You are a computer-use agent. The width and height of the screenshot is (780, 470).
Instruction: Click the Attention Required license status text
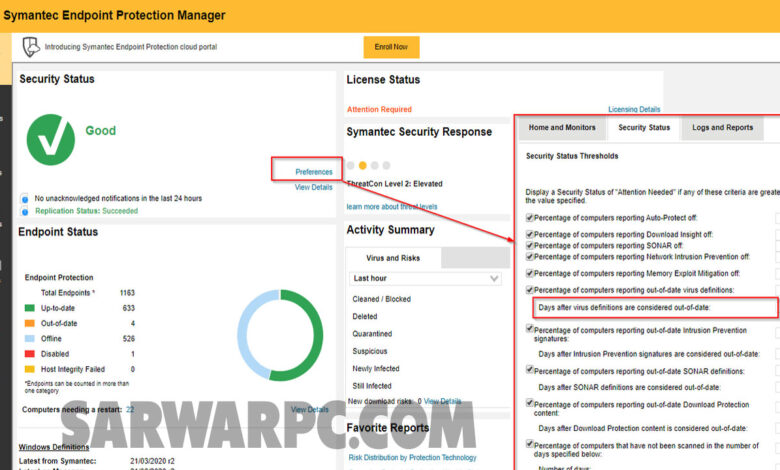click(x=380, y=109)
